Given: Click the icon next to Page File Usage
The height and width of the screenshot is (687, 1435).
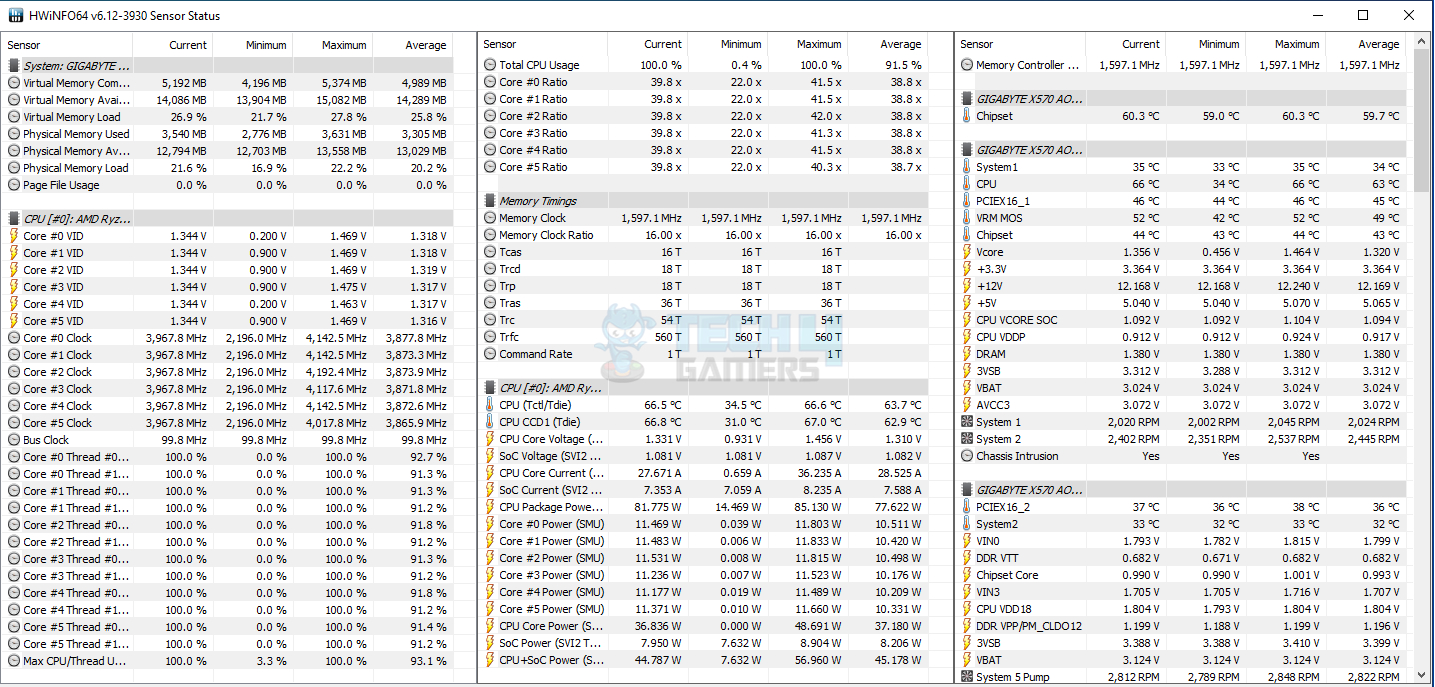Looking at the screenshot, I should click(x=14, y=185).
